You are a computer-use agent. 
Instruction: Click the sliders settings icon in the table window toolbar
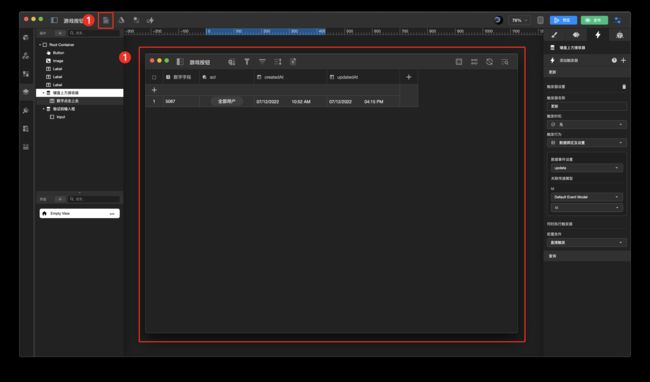[474, 62]
